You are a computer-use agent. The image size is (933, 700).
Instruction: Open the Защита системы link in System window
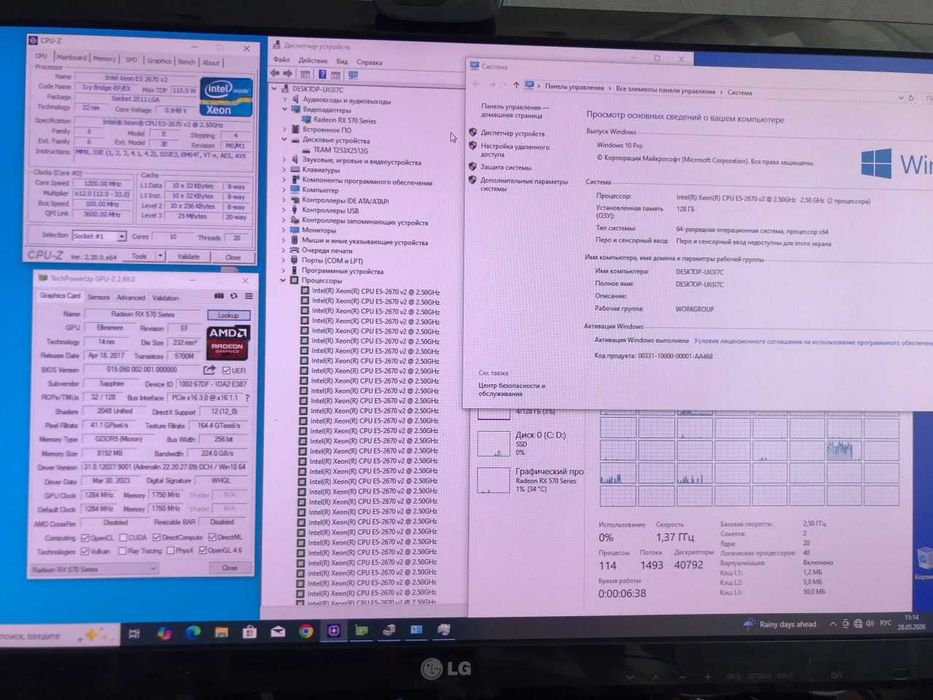point(506,167)
